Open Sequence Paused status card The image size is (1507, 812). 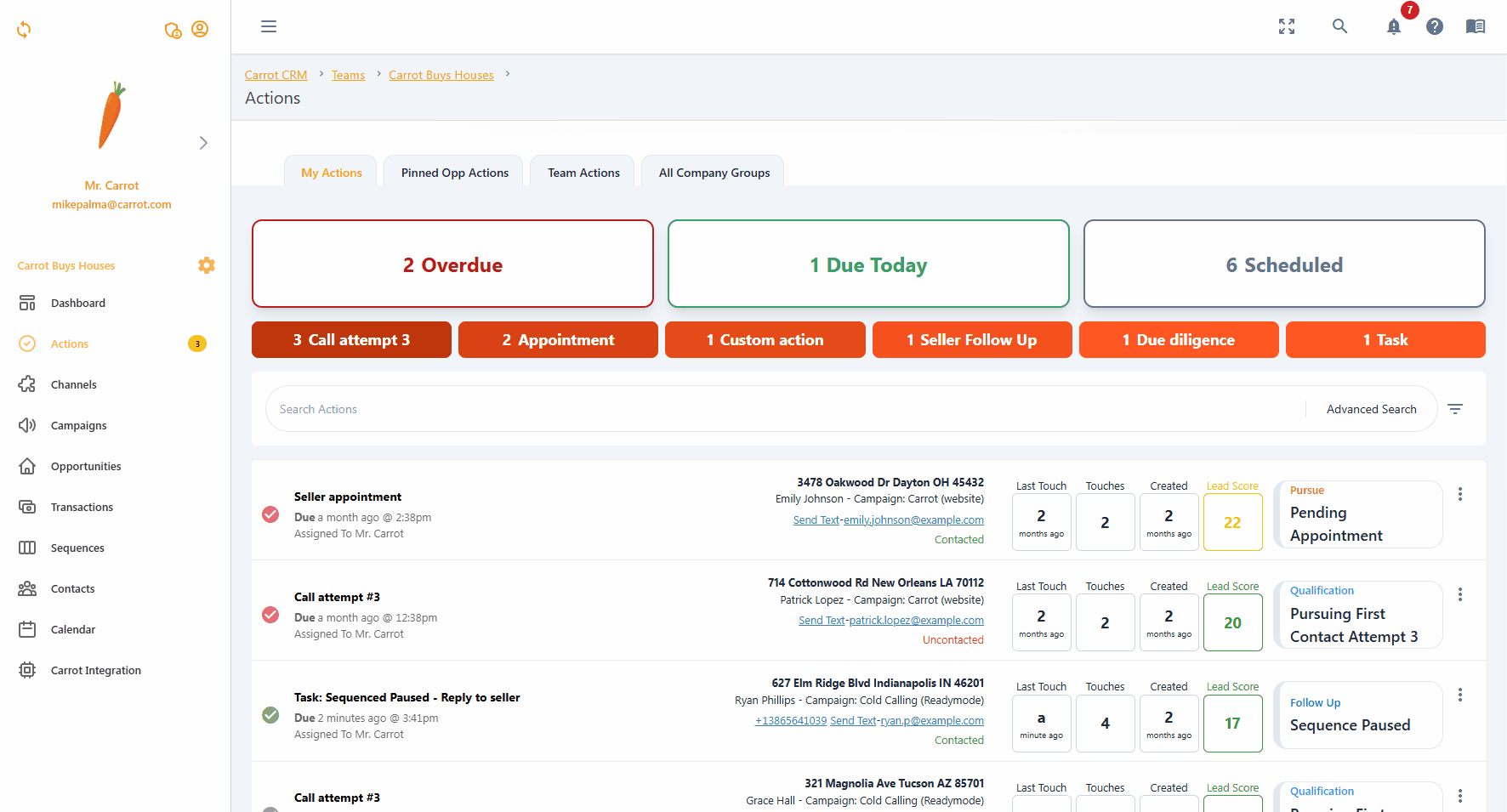(1358, 715)
